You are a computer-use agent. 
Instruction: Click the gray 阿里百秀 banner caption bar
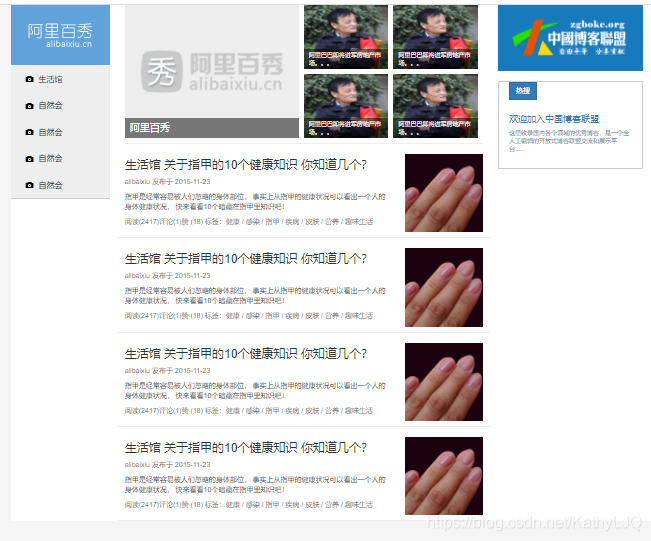pos(212,128)
